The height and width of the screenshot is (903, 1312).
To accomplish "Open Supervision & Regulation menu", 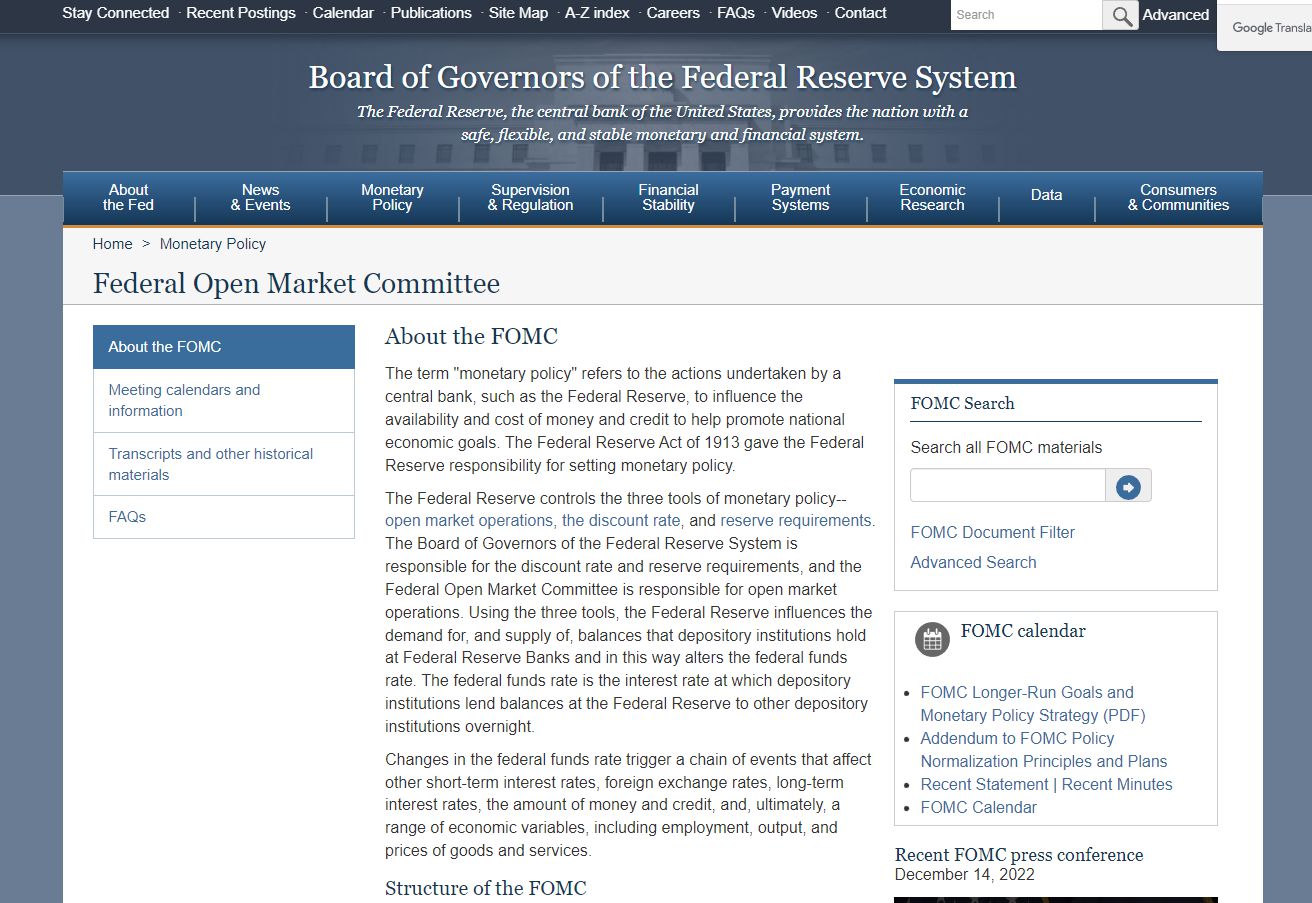I will click(530, 197).
